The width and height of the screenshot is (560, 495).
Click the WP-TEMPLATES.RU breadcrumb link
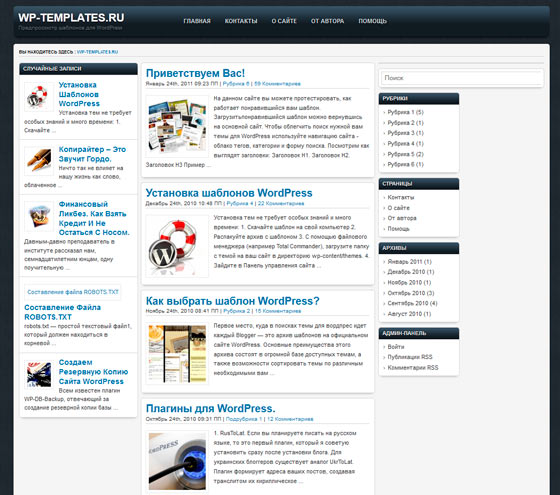click(98, 52)
